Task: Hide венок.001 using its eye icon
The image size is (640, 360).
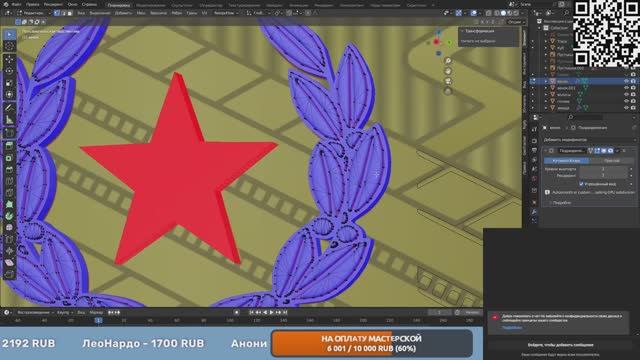Action: tap(627, 88)
